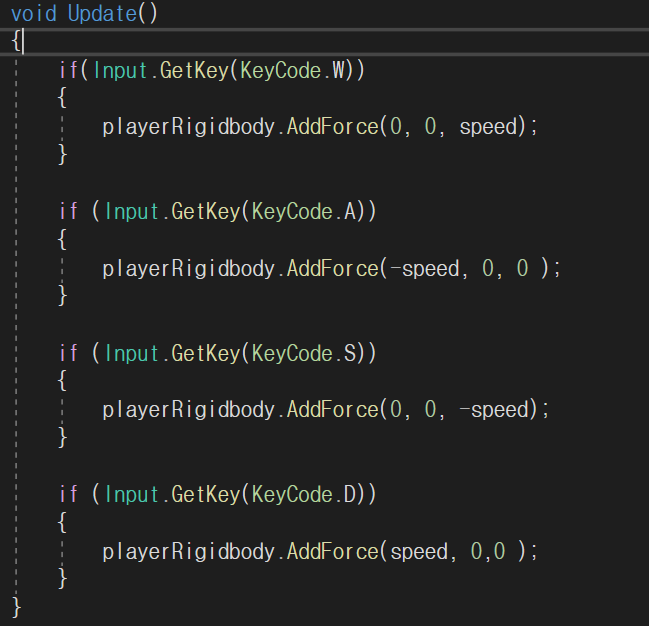Place cursor after the Update opening brace
The height and width of the screenshot is (626, 649).
pyautogui.click(x=23, y=41)
